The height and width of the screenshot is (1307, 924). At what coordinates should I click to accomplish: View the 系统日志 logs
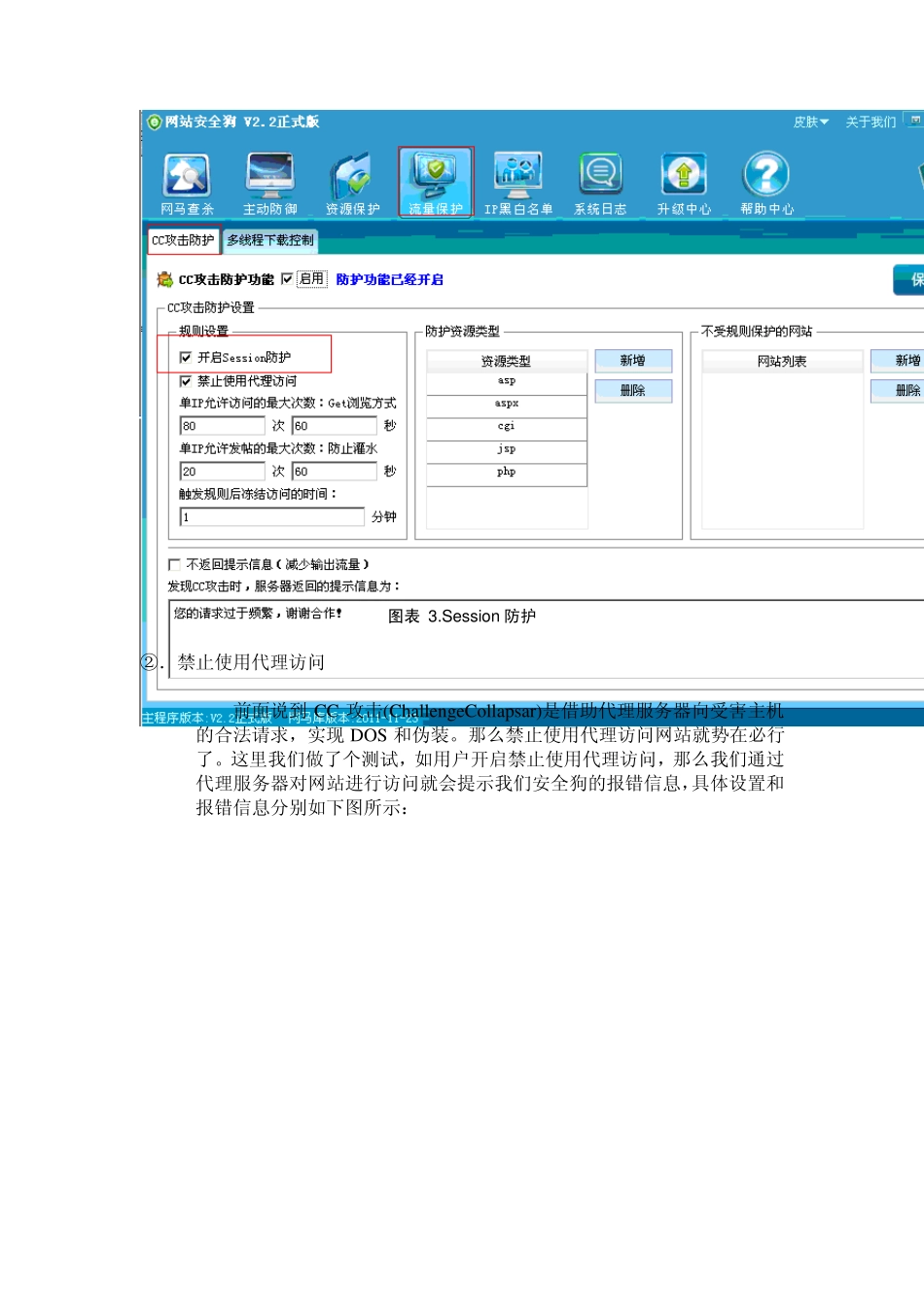pyautogui.click(x=600, y=184)
